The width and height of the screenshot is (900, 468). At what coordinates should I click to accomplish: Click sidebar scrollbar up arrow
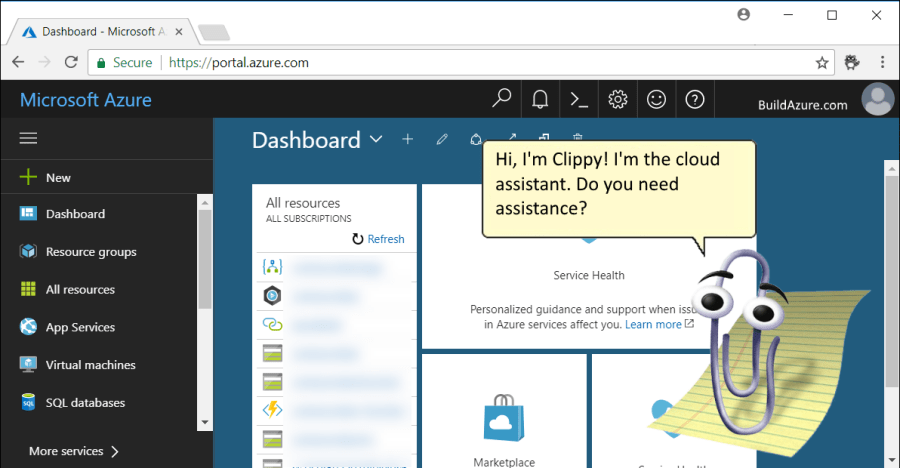[205, 203]
